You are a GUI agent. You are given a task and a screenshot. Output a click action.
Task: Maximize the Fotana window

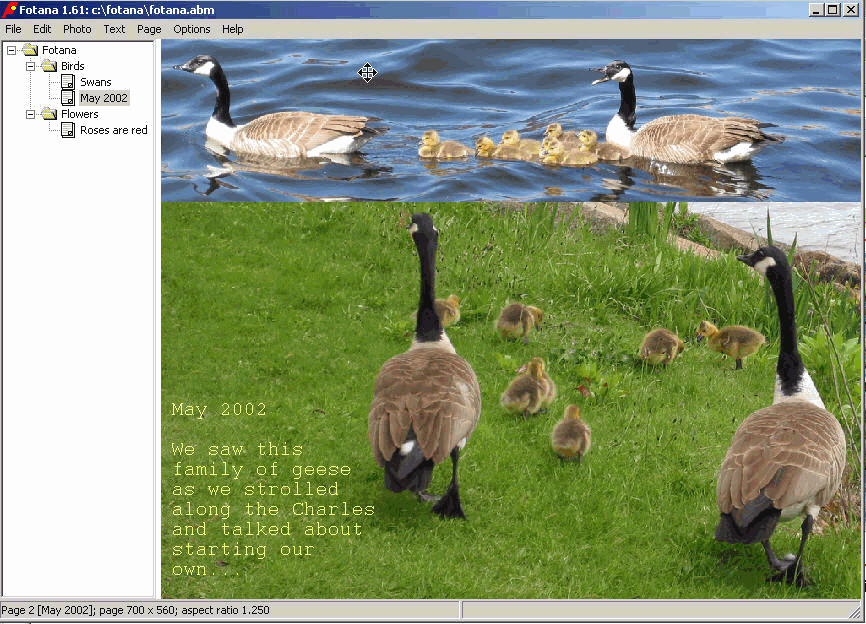point(833,10)
